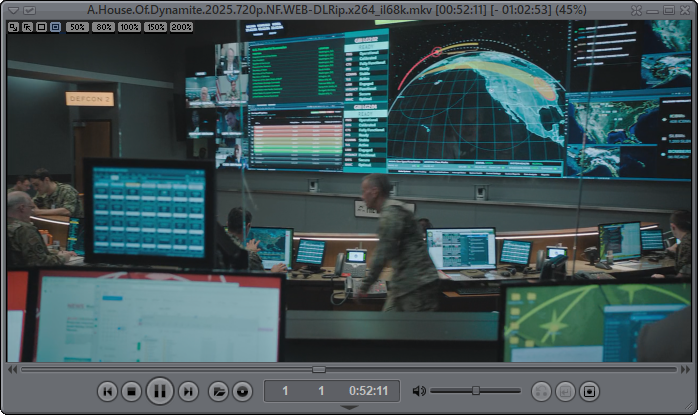Click the elapsed time display 0:52:11
Viewport: 698px width, 415px height.
click(x=368, y=391)
